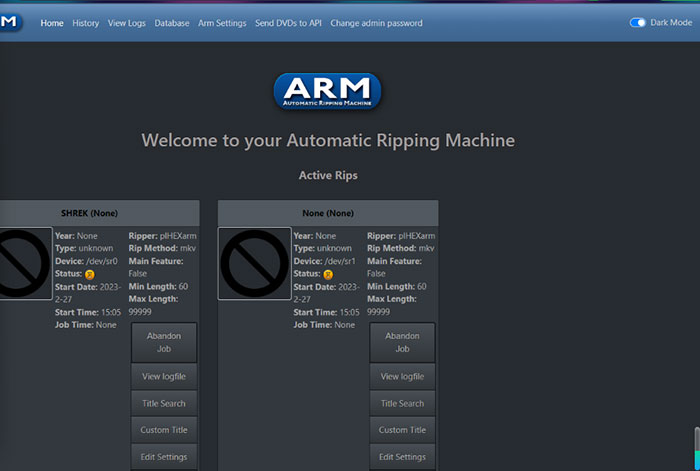
Task: Open View Logs in the navbar
Action: 127,23
